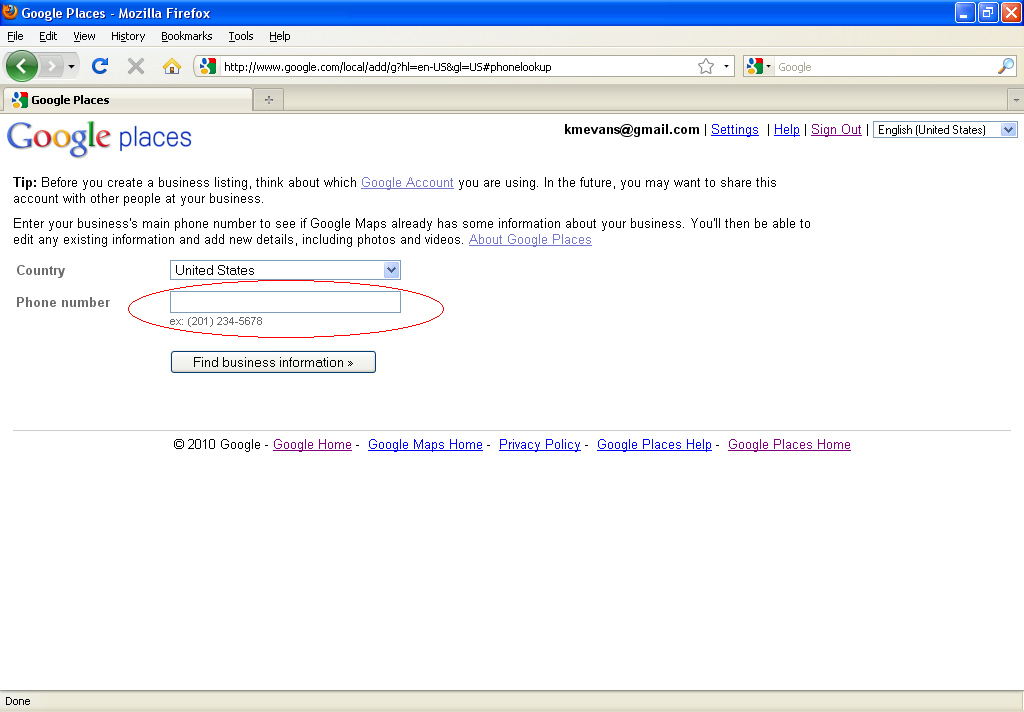Open the Google Places Help footer link
This screenshot has height=712, width=1024.
(654, 444)
